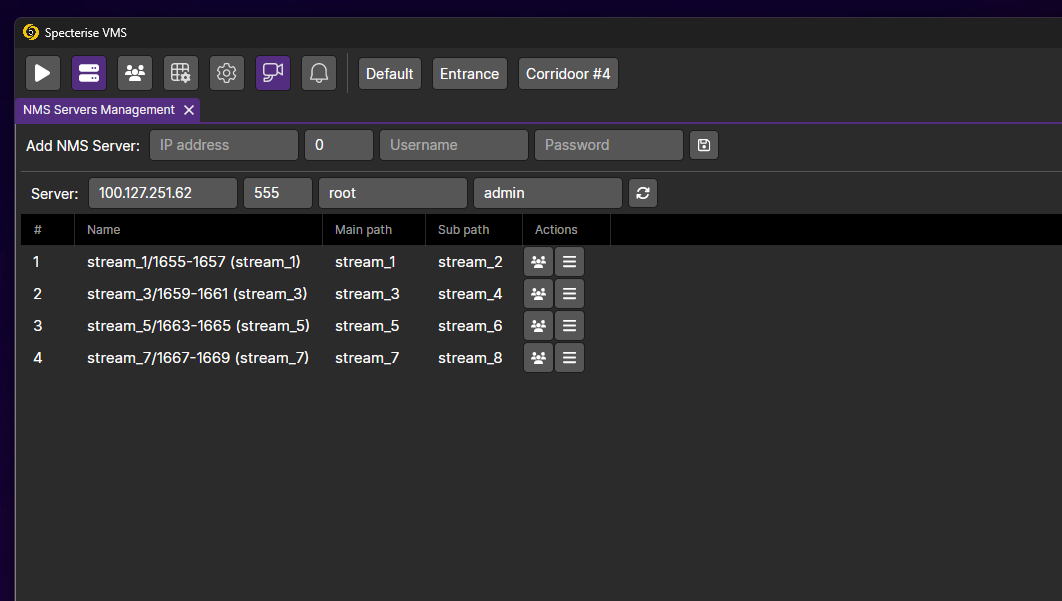Click the Sub path column header
The height and width of the screenshot is (601, 1062).
(x=474, y=230)
